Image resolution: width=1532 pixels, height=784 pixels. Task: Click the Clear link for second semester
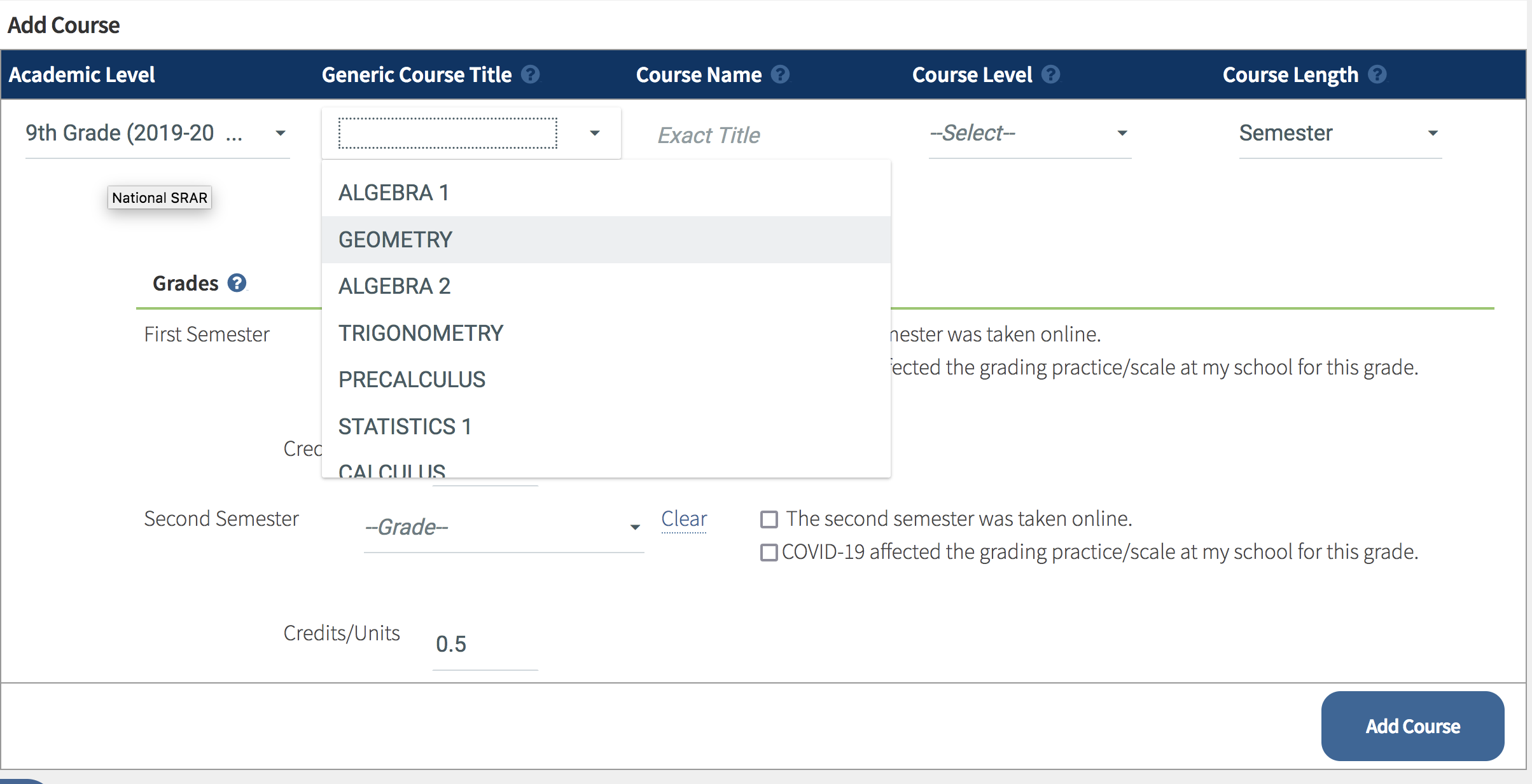click(684, 519)
